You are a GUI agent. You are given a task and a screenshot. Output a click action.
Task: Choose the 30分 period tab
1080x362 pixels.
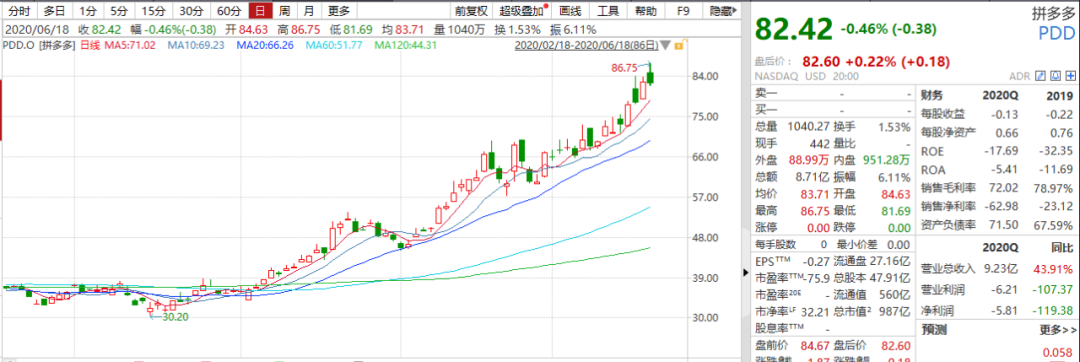click(x=191, y=11)
